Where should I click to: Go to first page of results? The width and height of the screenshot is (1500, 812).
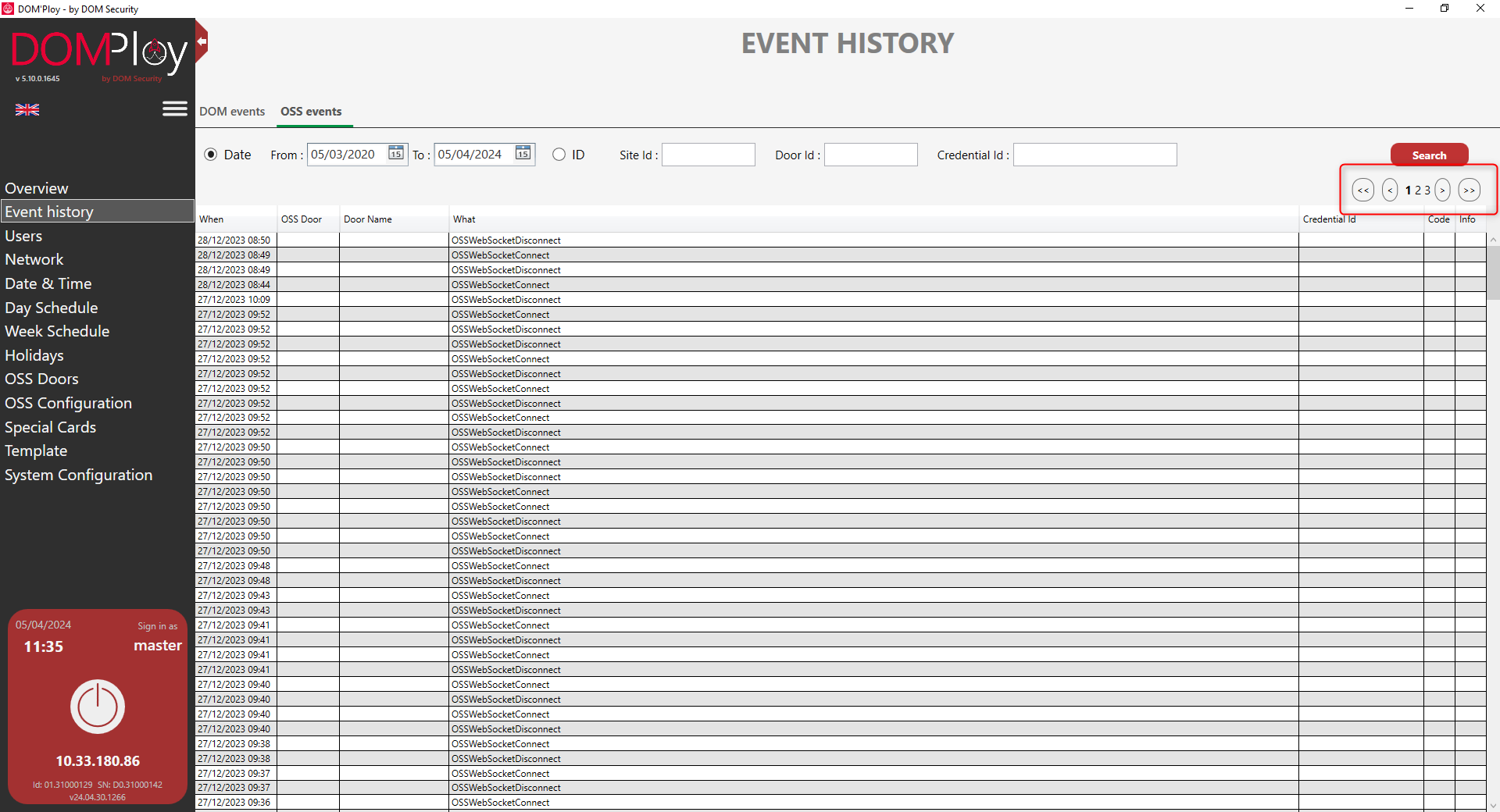[1362, 190]
